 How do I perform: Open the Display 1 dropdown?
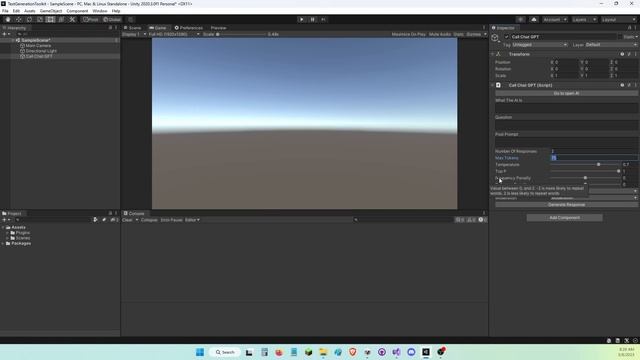point(134,34)
